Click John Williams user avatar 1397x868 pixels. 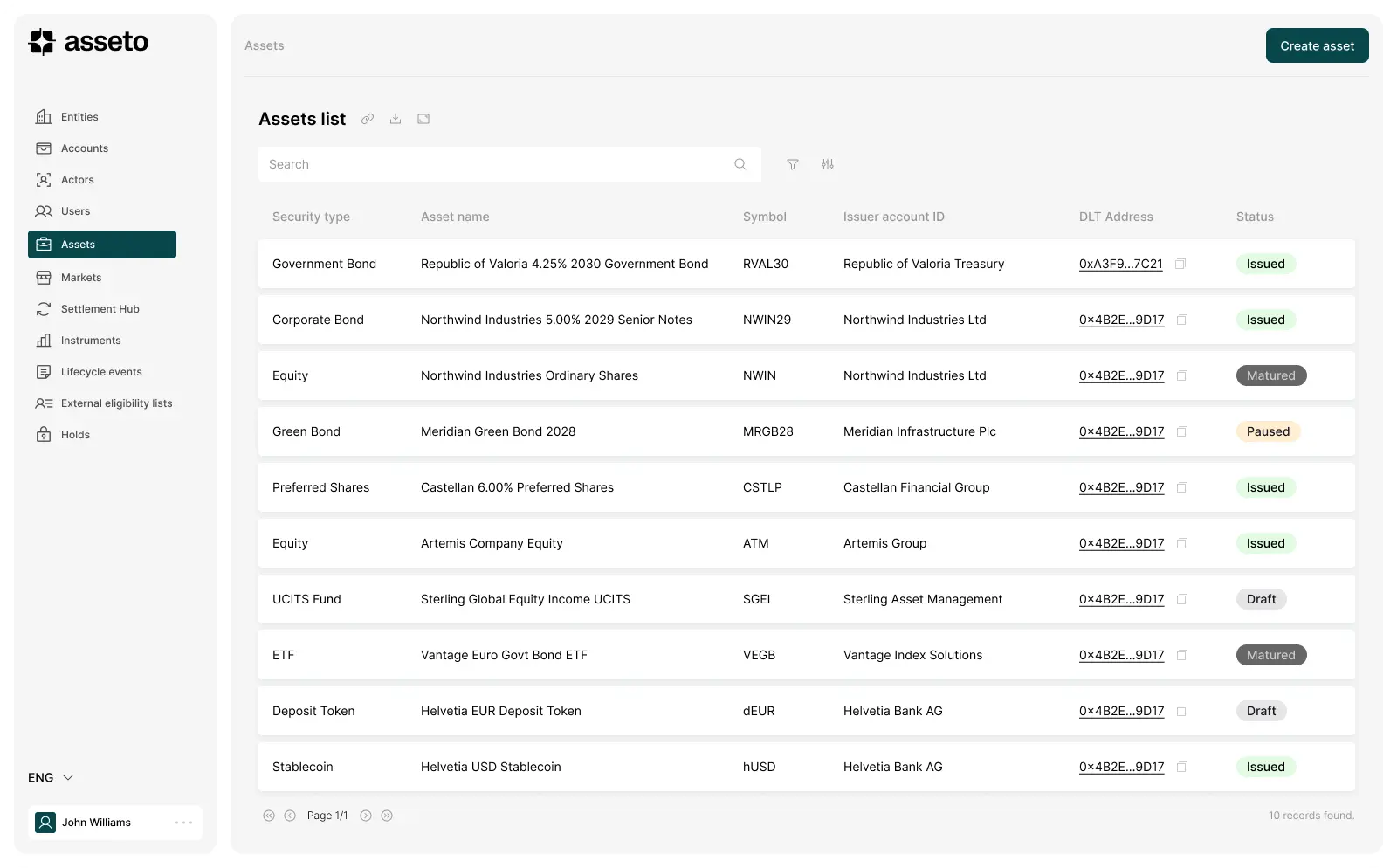click(x=45, y=823)
